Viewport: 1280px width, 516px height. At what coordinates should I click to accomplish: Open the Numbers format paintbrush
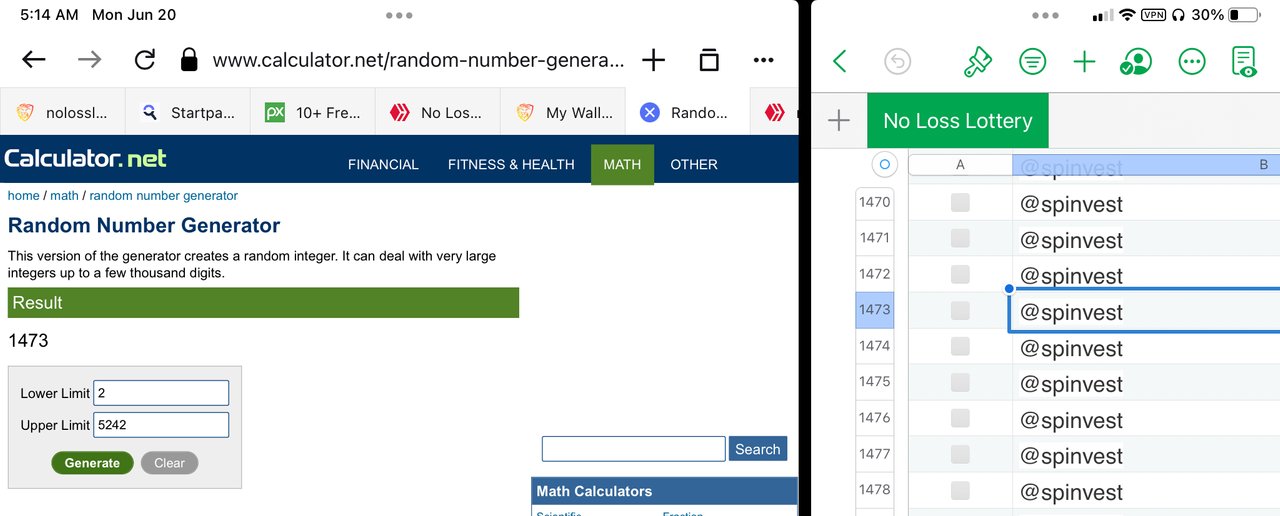977,62
